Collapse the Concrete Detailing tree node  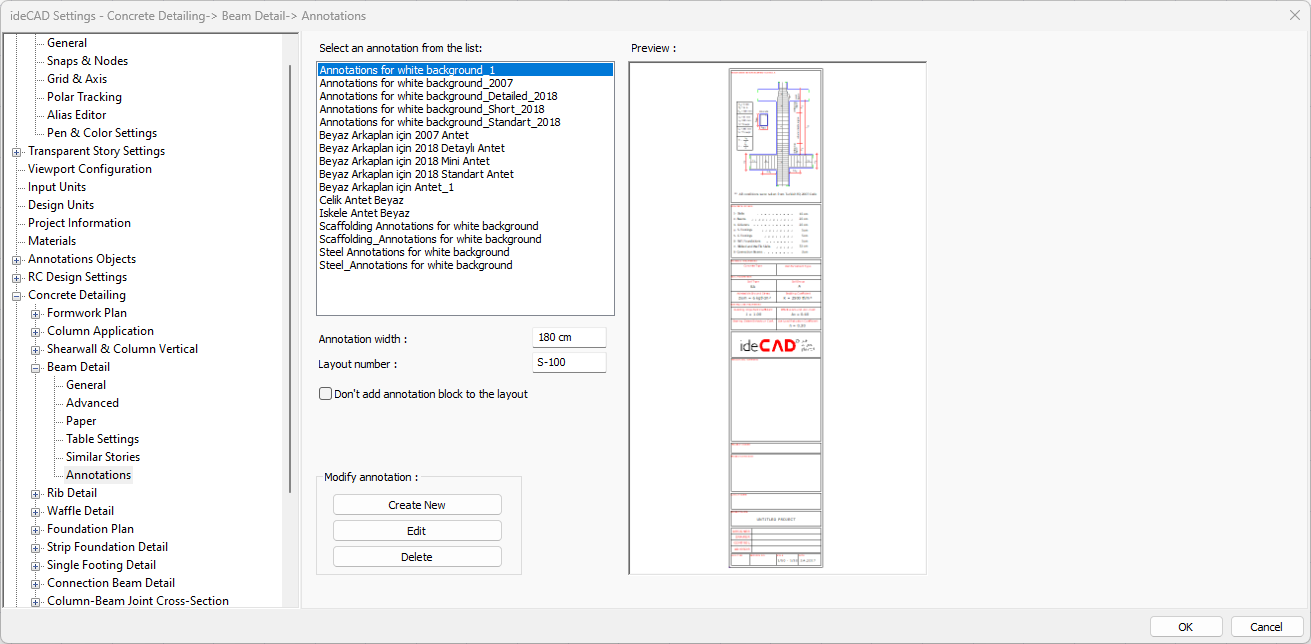pos(17,296)
